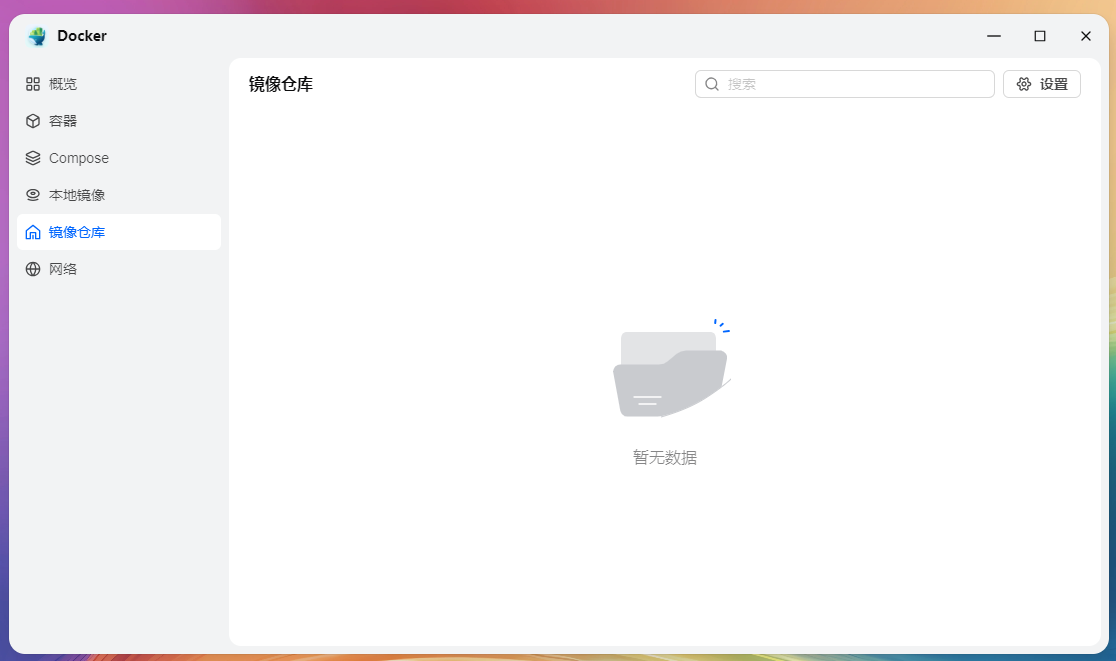Open the 概览 overview page
Screen dimensions: 1116x661
pyautogui.click(x=118, y=84)
